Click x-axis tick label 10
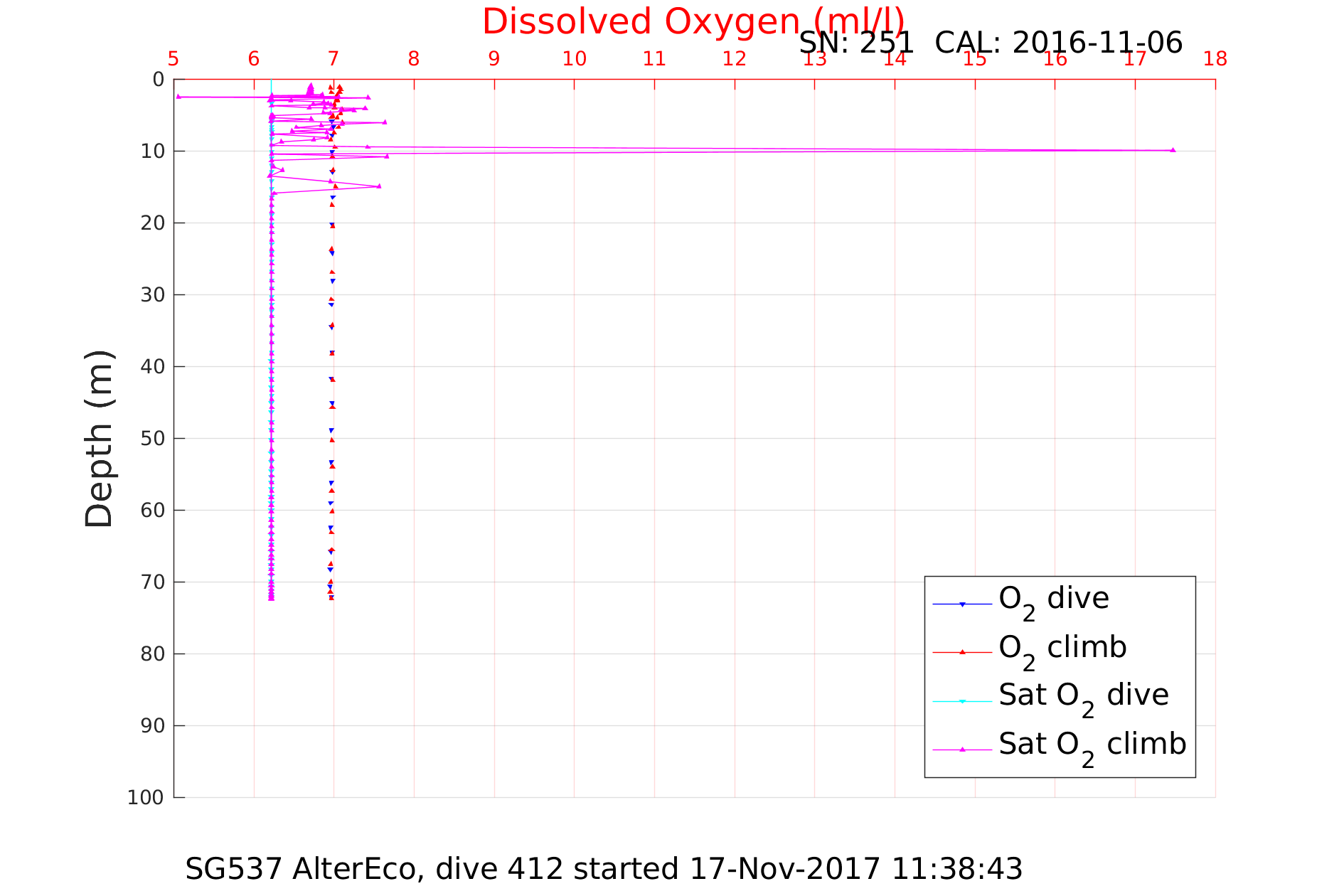This screenshot has width=1344, height=896. tap(575, 59)
